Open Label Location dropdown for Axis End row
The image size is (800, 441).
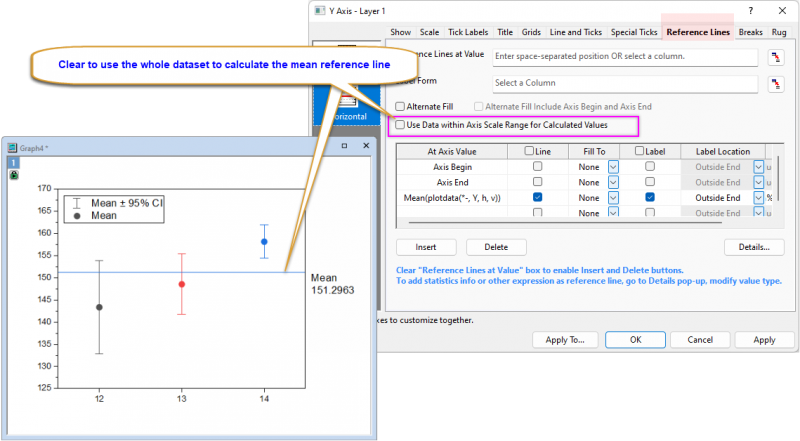pyautogui.click(x=759, y=182)
